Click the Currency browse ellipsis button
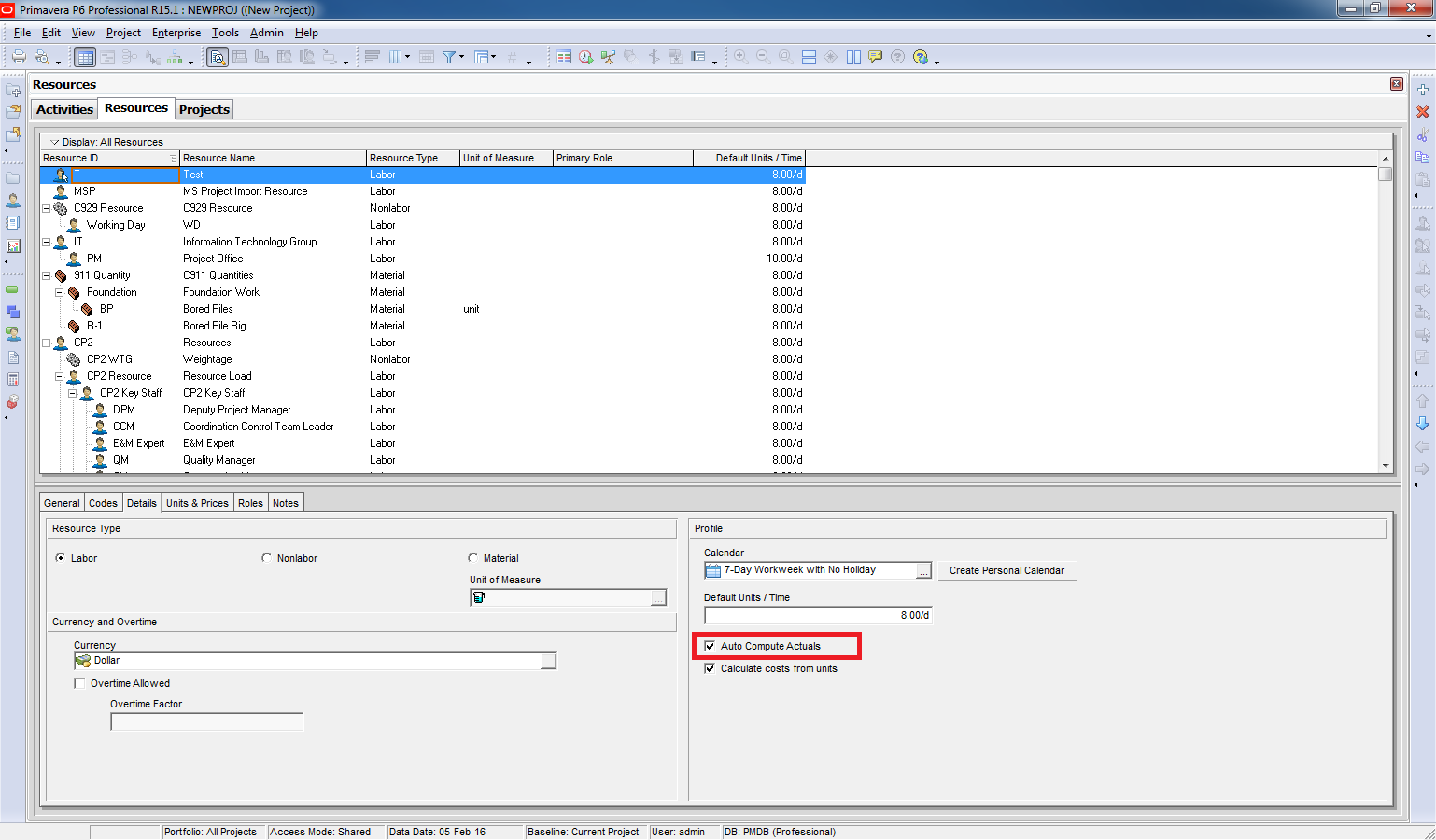 point(549,661)
